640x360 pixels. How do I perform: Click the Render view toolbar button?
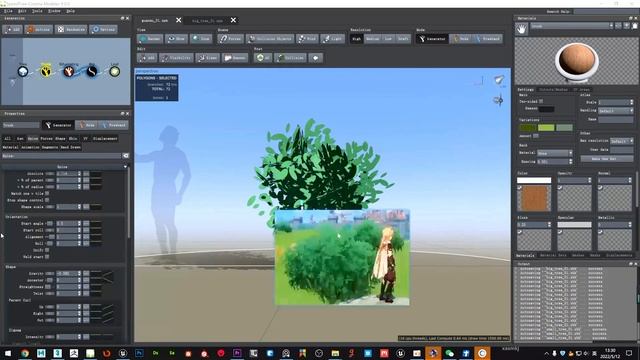tap(150, 39)
